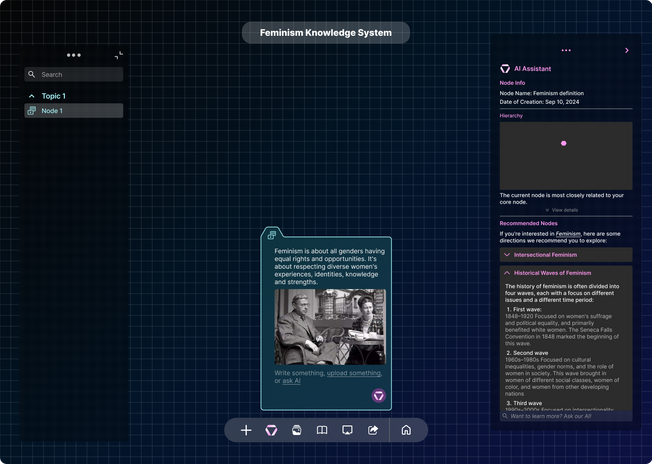Click 'Date of Creation: Sep 10, 2024' text
Image resolution: width=652 pixels, height=464 pixels.
[539, 102]
